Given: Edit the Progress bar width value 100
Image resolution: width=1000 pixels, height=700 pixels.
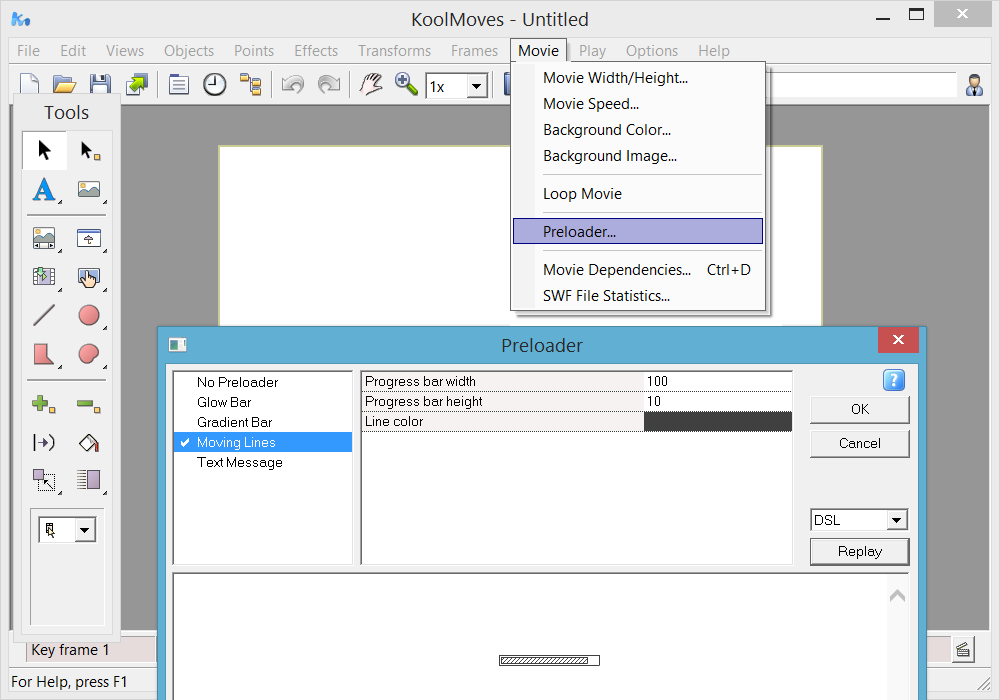Looking at the screenshot, I should point(717,381).
